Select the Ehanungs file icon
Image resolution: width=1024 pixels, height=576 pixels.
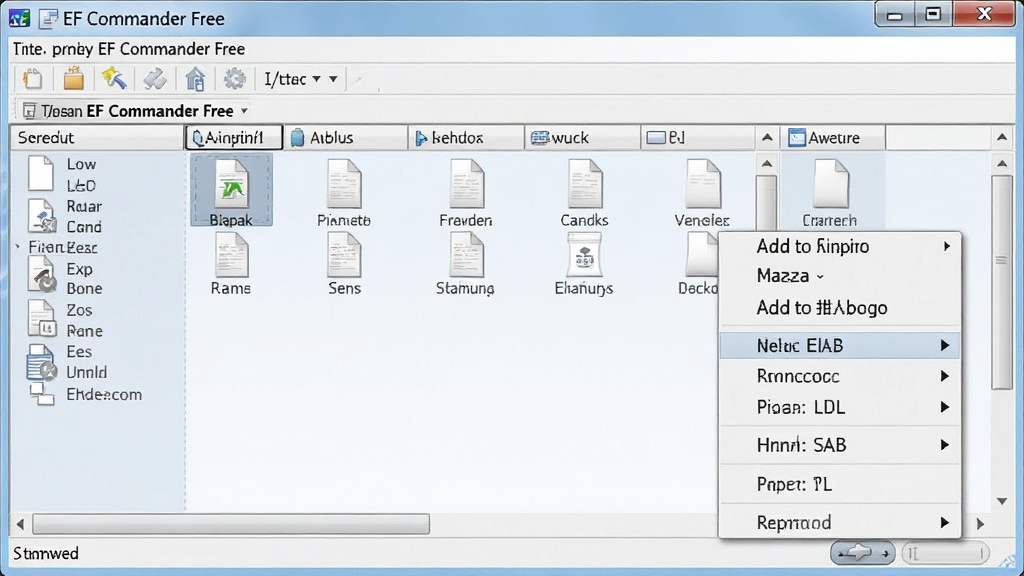[584, 264]
